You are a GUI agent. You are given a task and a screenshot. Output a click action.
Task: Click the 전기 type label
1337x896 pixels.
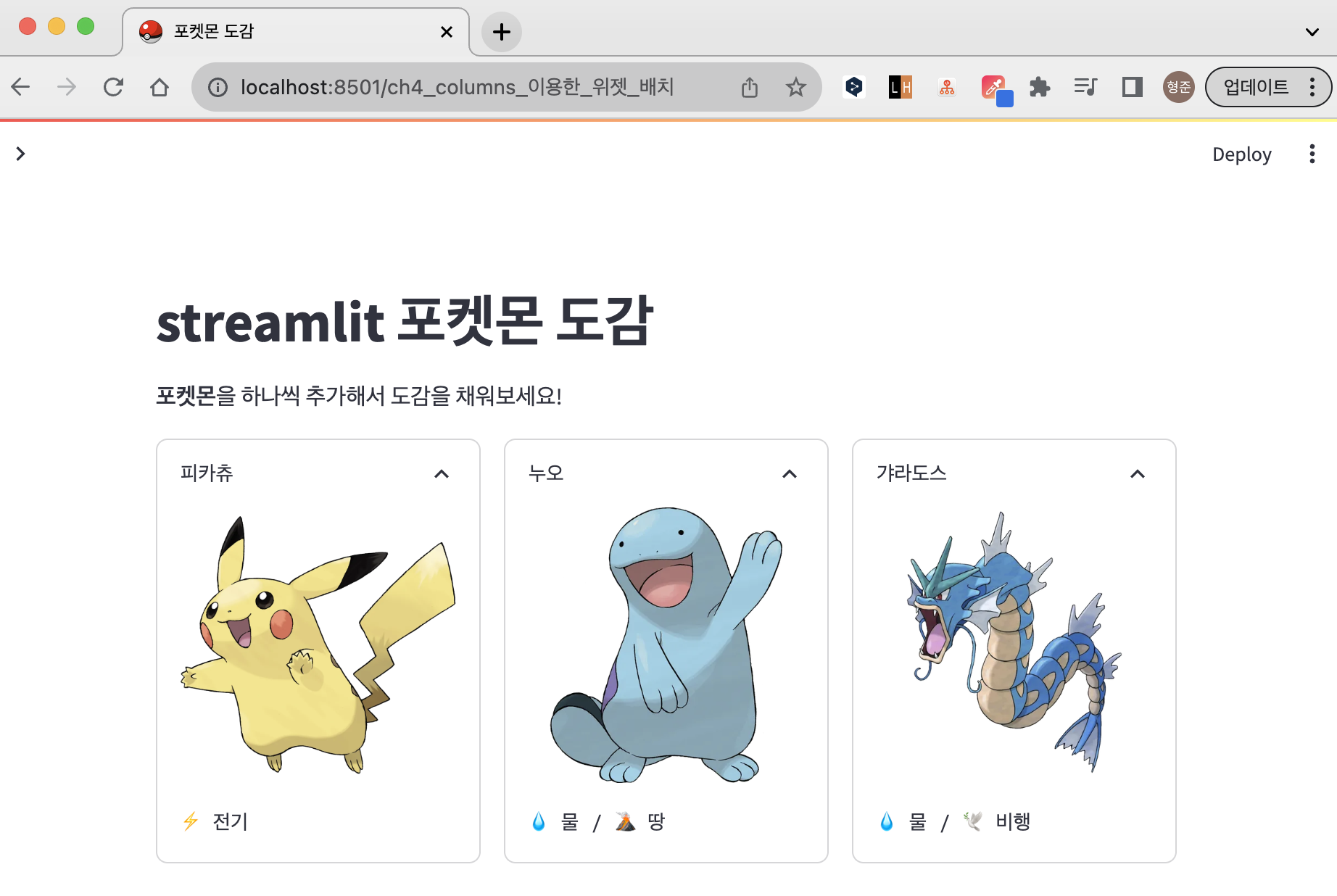click(x=231, y=821)
